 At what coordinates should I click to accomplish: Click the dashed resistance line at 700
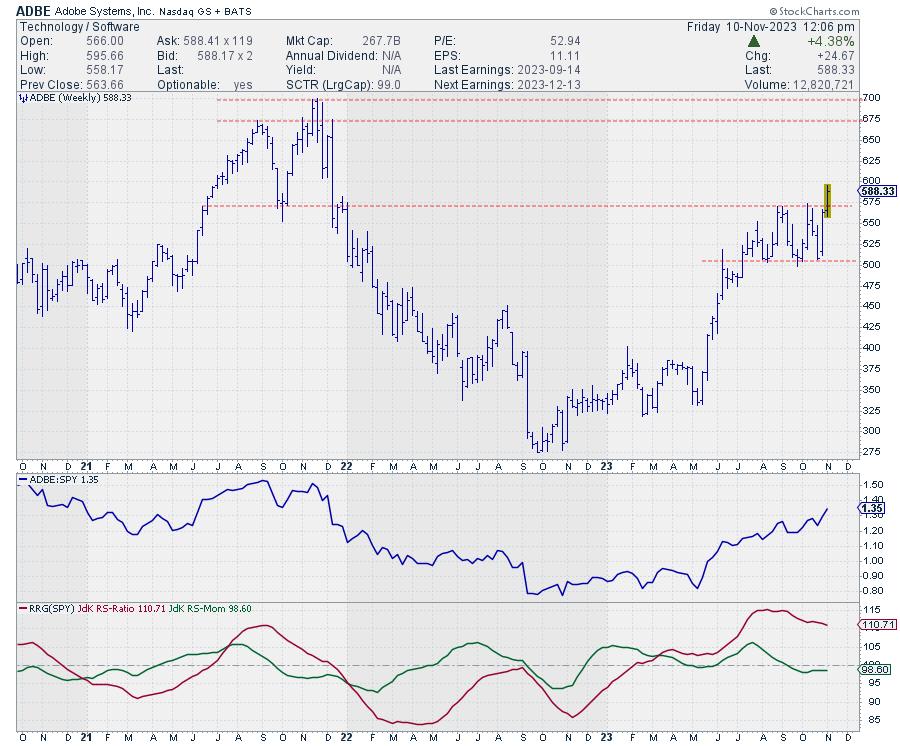tap(500, 100)
